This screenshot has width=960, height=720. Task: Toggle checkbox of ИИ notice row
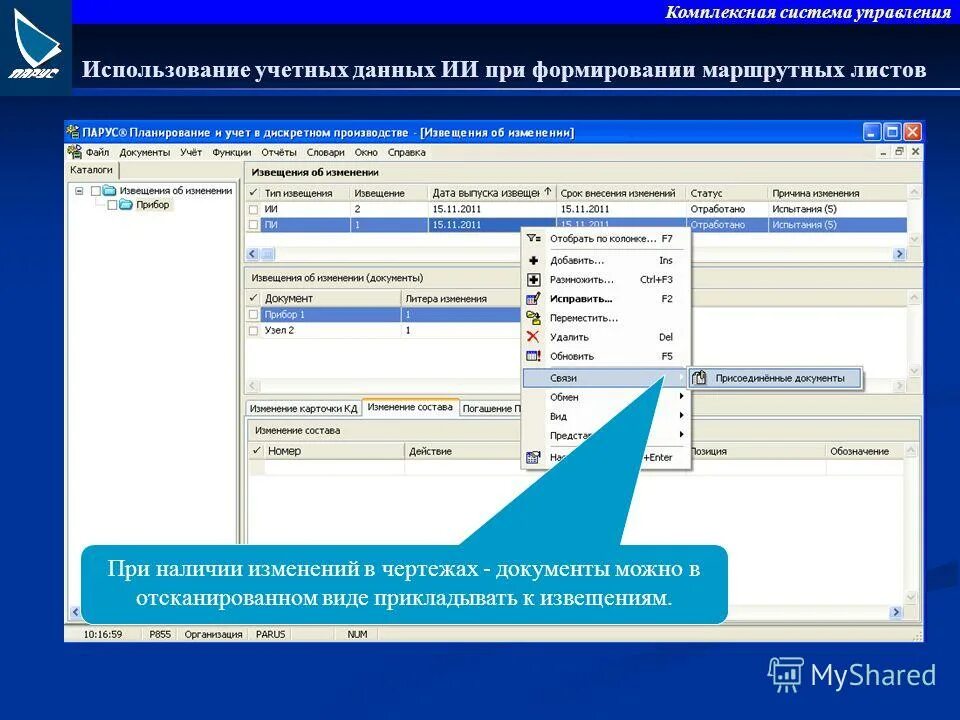click(253, 209)
